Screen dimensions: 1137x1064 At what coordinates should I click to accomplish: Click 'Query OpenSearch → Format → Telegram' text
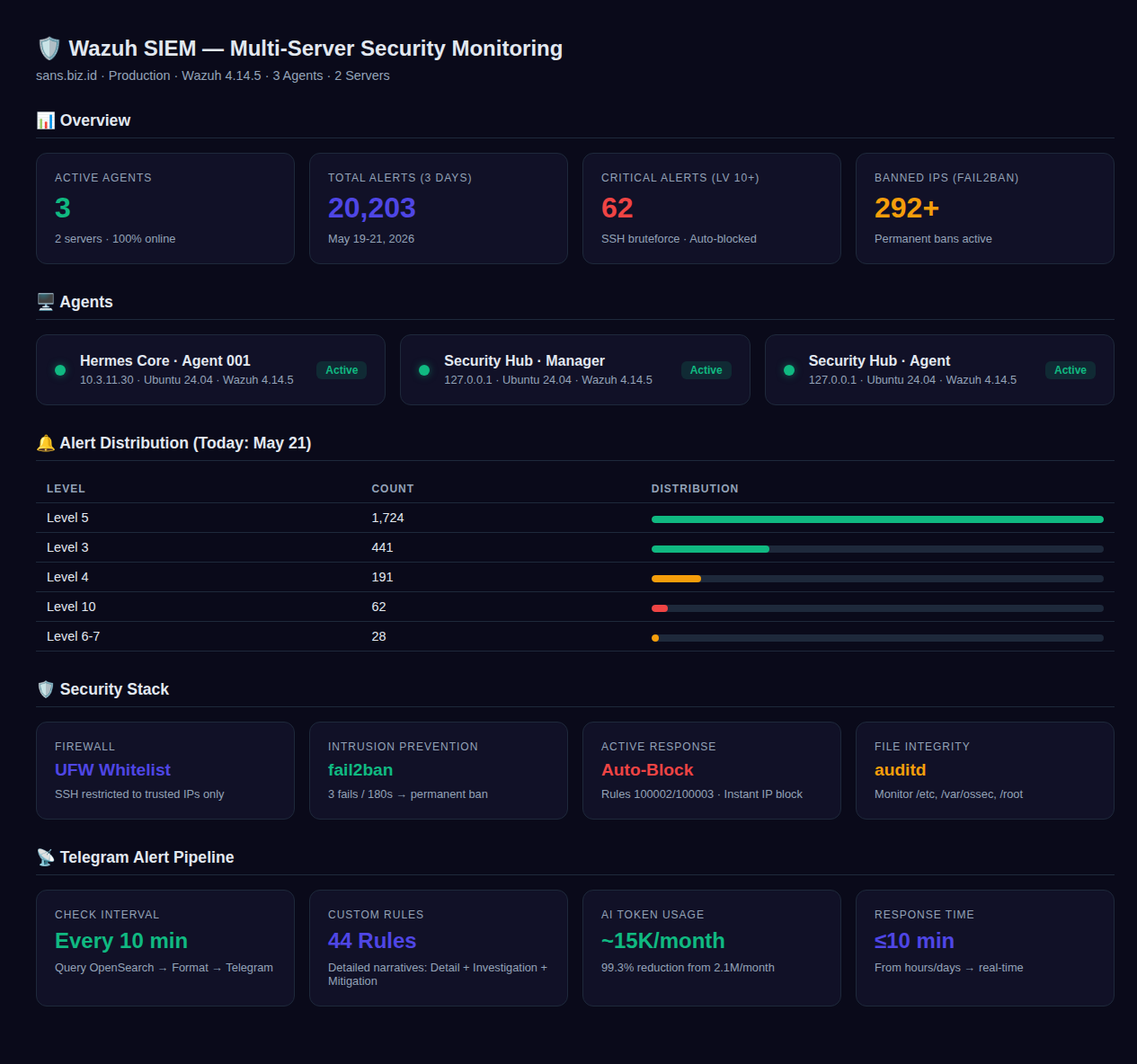(164, 968)
